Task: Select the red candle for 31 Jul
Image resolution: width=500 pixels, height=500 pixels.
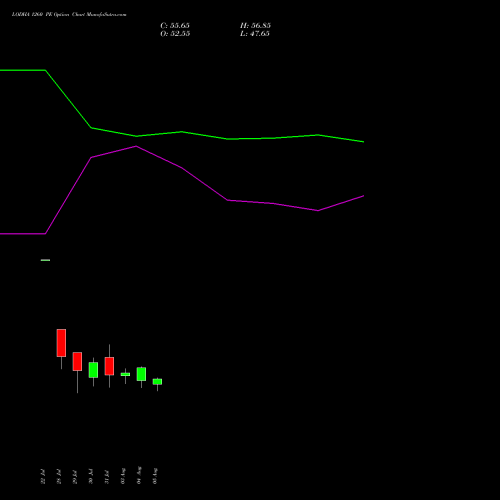Action: point(109,366)
